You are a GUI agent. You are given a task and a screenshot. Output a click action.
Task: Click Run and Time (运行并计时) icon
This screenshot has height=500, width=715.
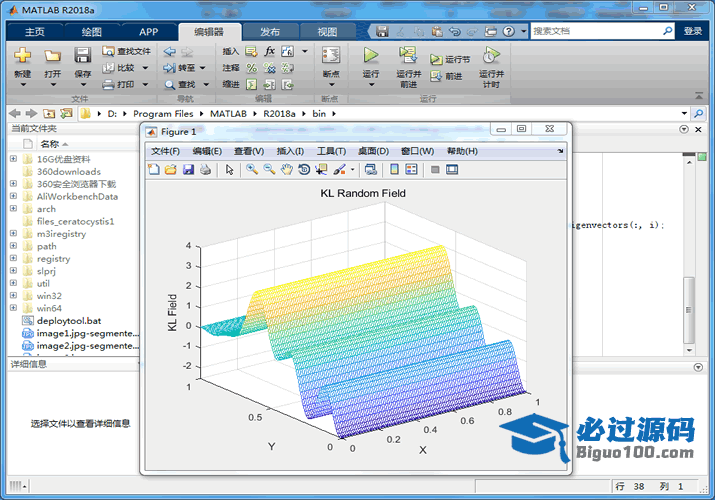click(491, 55)
